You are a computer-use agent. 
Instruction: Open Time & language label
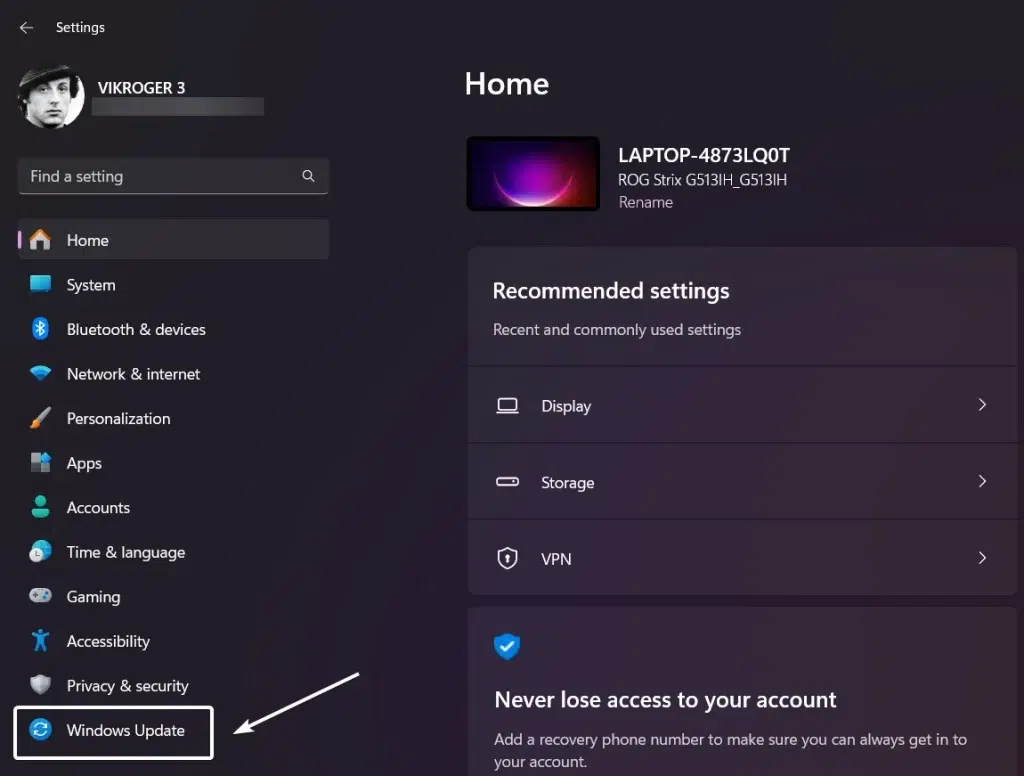click(x=126, y=553)
